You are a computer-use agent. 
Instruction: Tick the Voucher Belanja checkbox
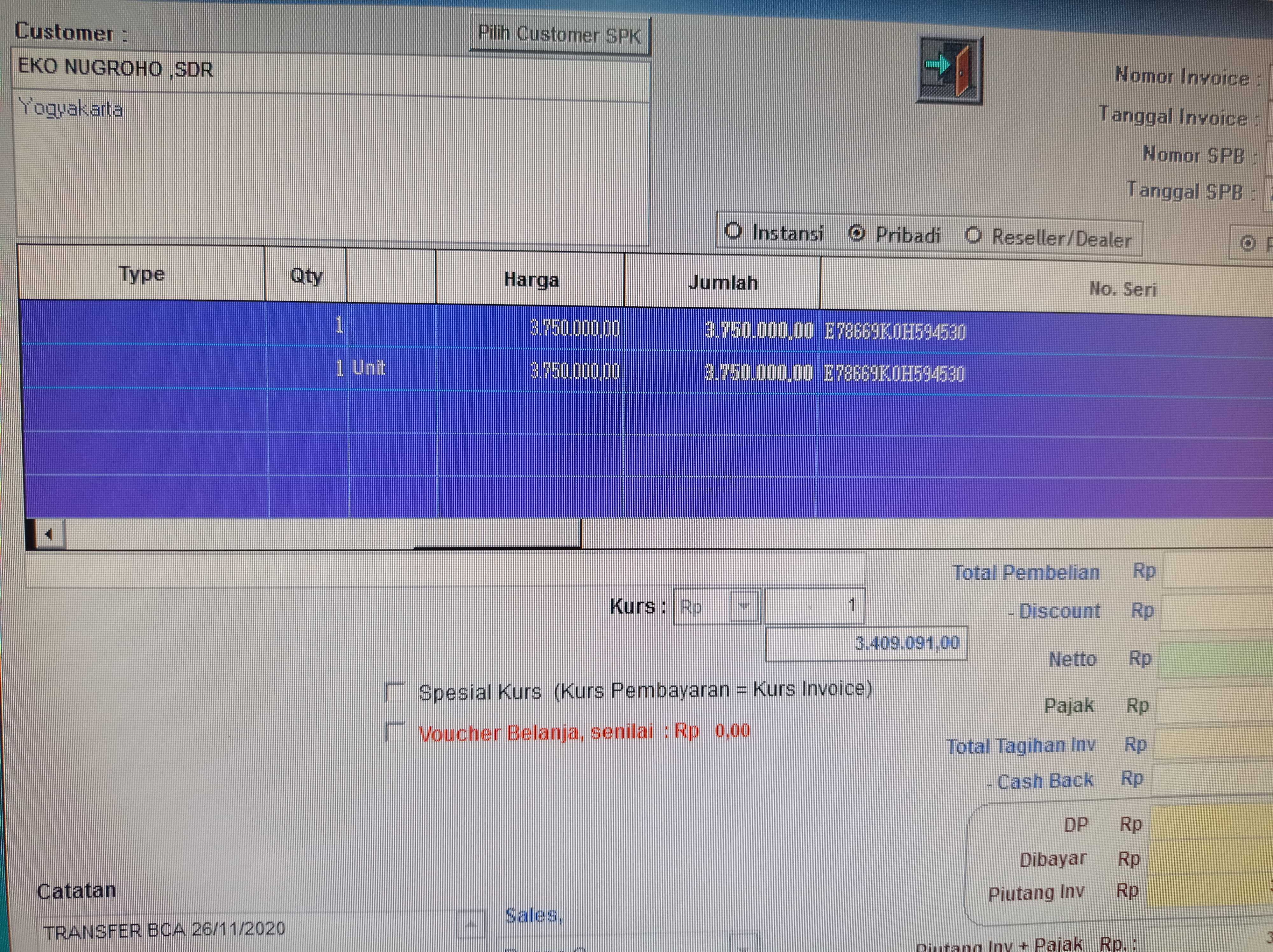[x=395, y=732]
